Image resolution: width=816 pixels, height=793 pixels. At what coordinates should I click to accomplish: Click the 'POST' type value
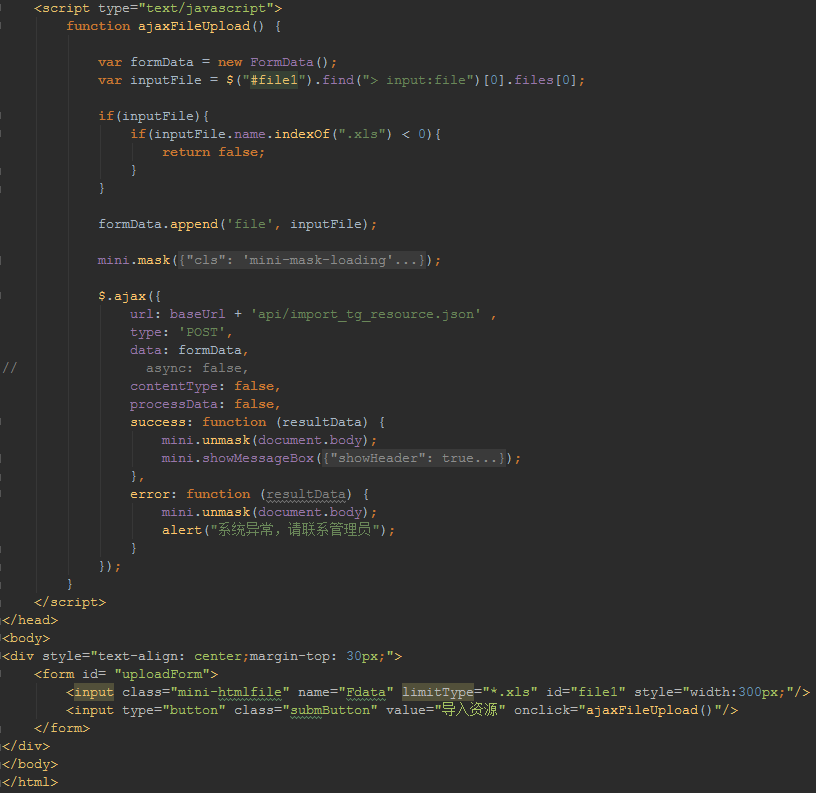202,332
